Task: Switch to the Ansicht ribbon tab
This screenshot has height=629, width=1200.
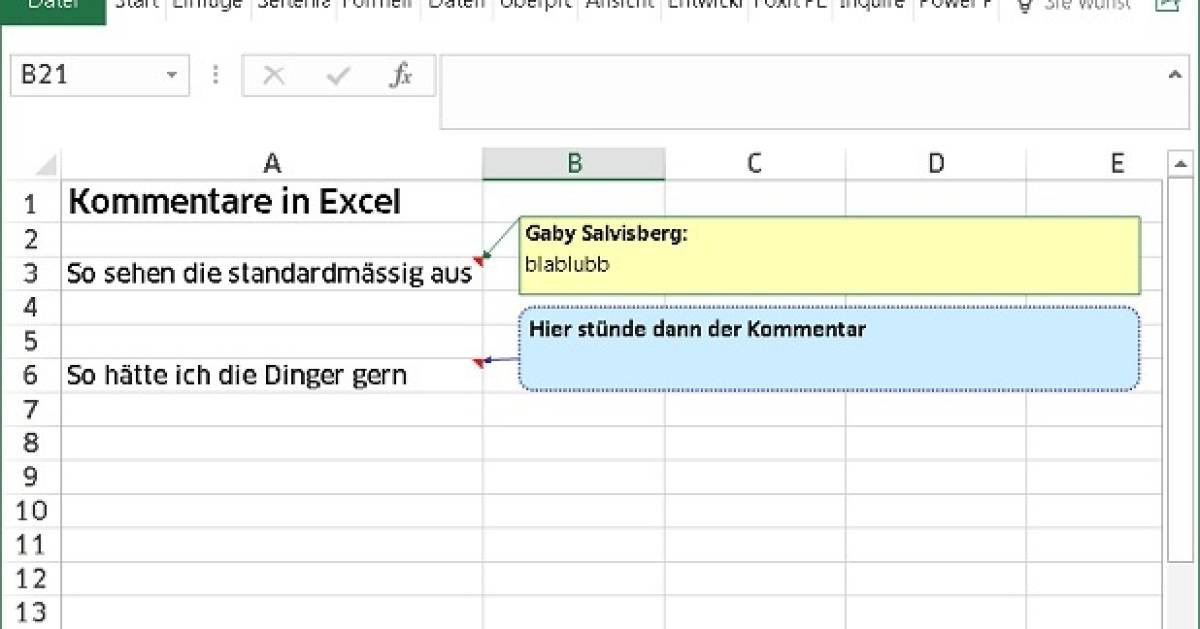Action: [x=619, y=5]
